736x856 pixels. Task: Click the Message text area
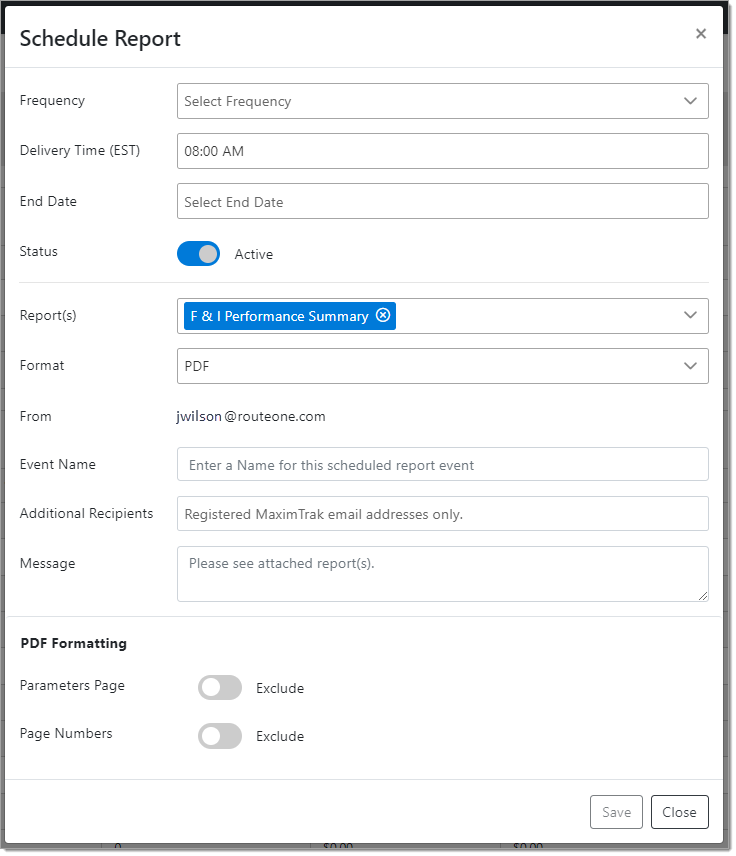pos(442,574)
